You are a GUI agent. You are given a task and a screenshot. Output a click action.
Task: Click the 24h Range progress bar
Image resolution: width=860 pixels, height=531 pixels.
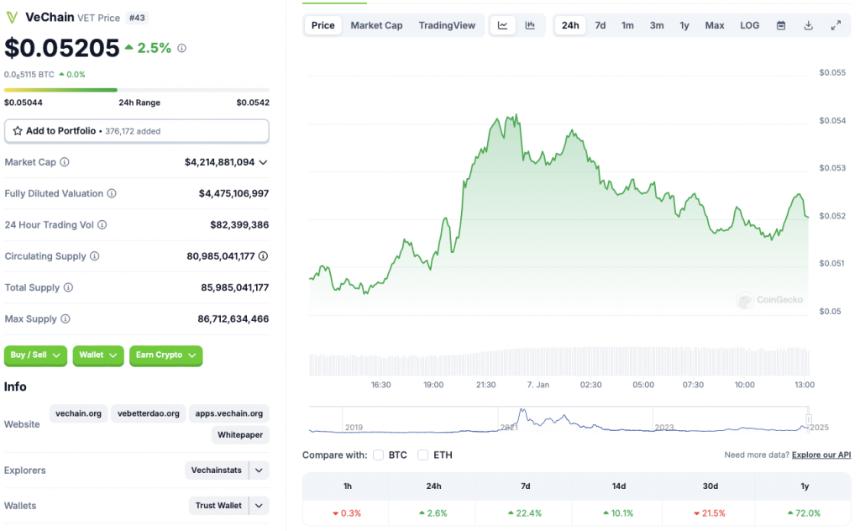click(137, 89)
